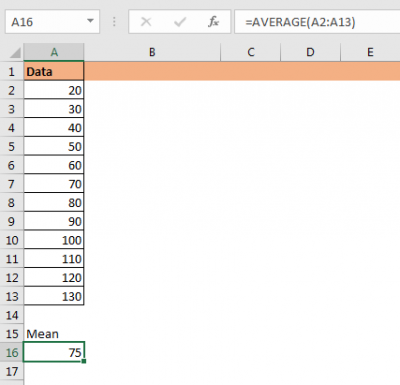Click the cell containing 110

(54, 259)
